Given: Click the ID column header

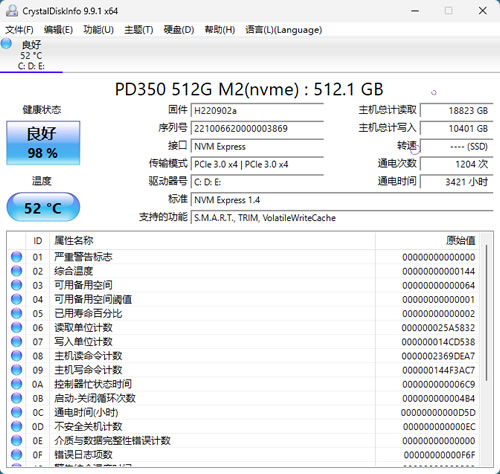Looking at the screenshot, I should pos(38,241).
